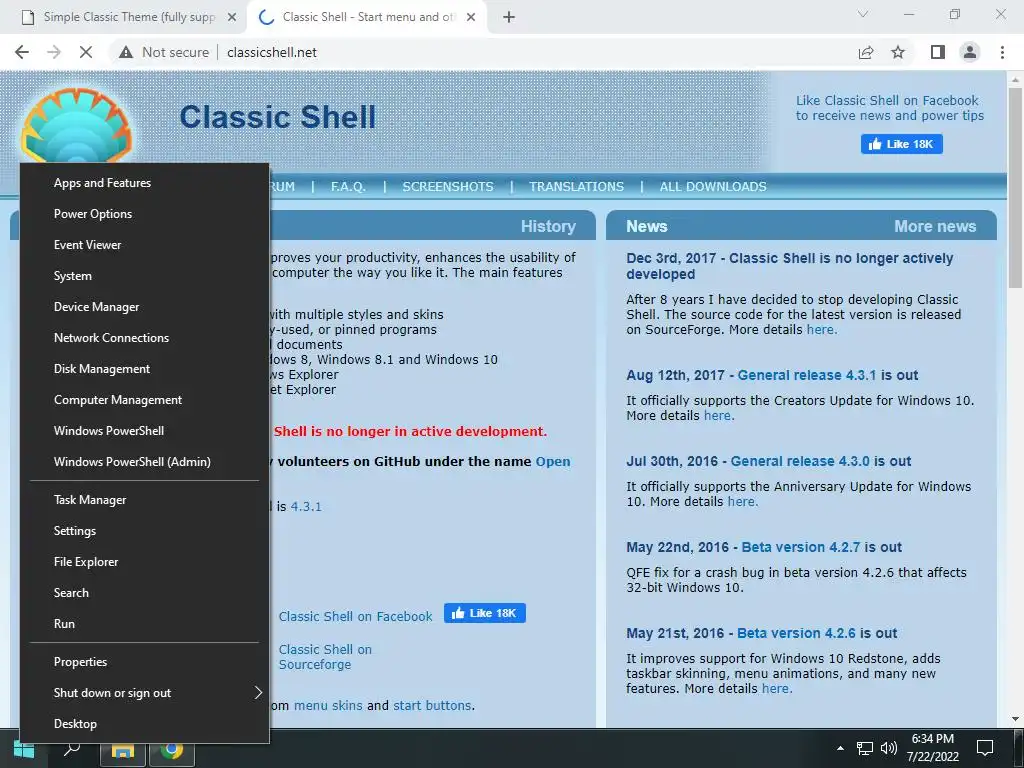This screenshot has width=1024, height=768.
Task: Open the More news link
Action: coord(935,227)
